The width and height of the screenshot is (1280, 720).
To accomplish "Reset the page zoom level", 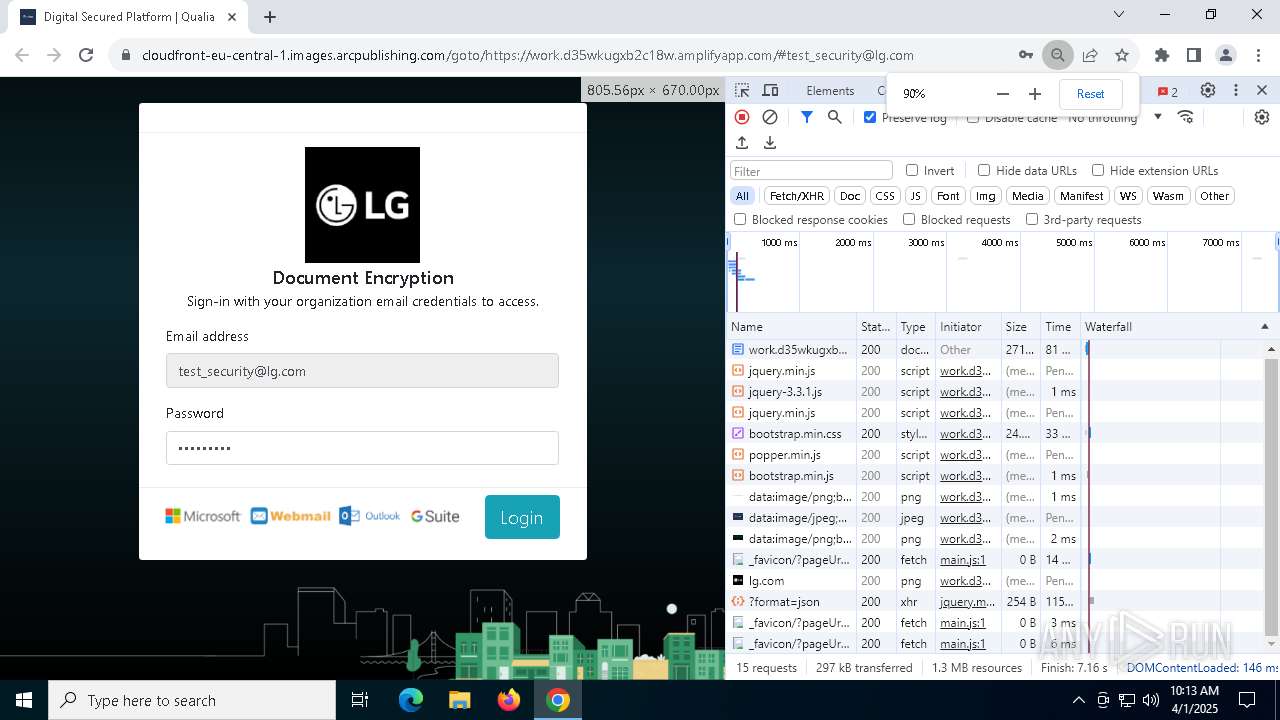I will pyautogui.click(x=1090, y=94).
